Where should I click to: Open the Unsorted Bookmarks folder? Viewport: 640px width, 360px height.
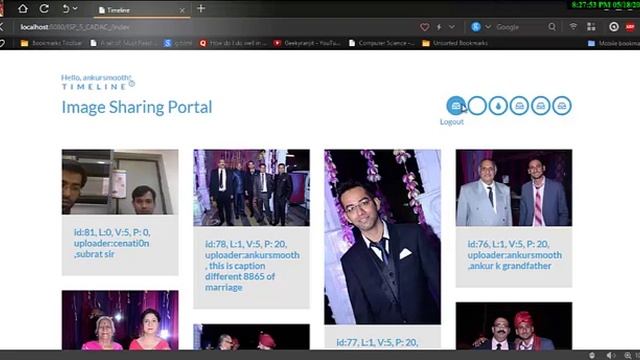455,43
